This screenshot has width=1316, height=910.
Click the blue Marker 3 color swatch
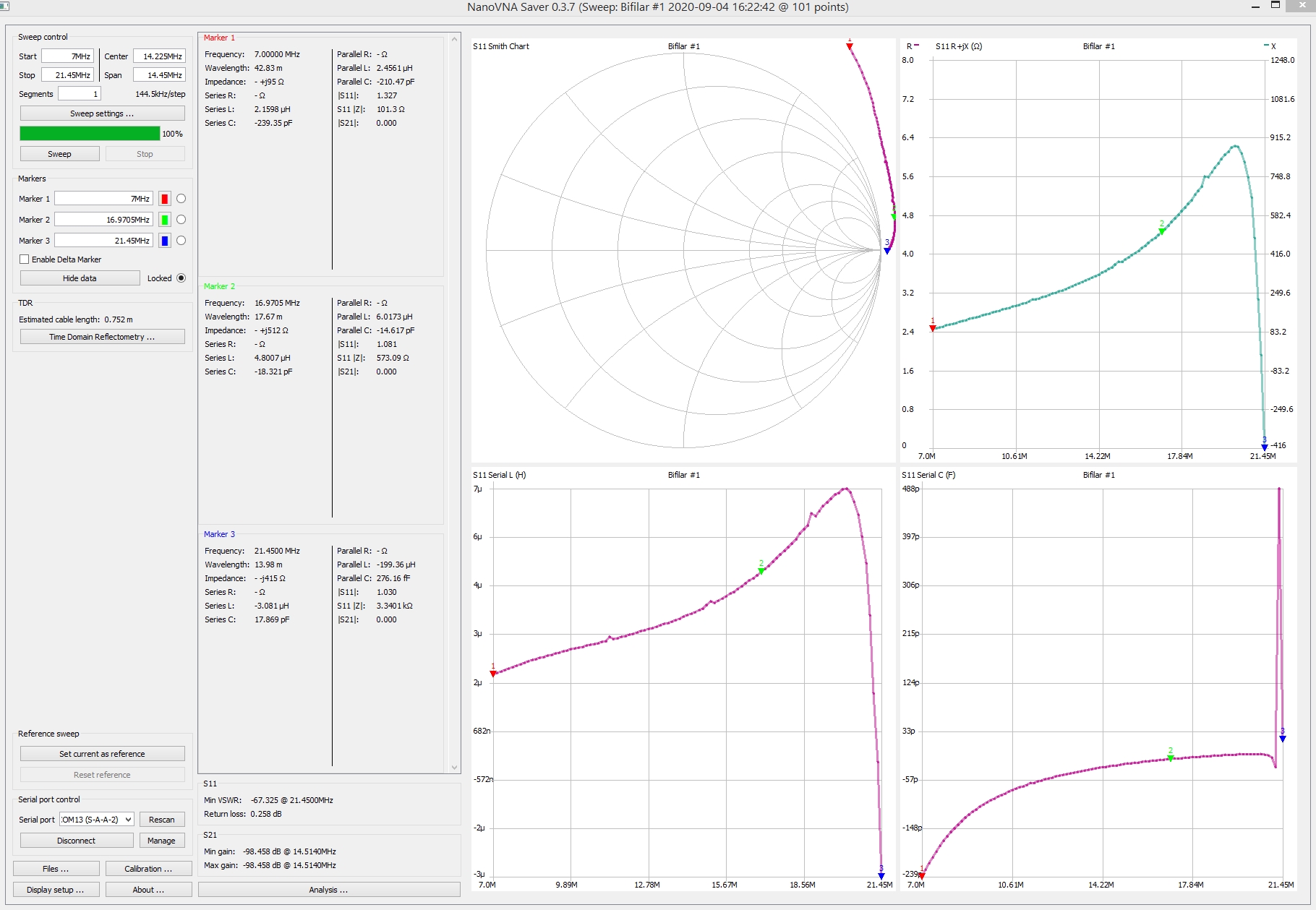(165, 241)
